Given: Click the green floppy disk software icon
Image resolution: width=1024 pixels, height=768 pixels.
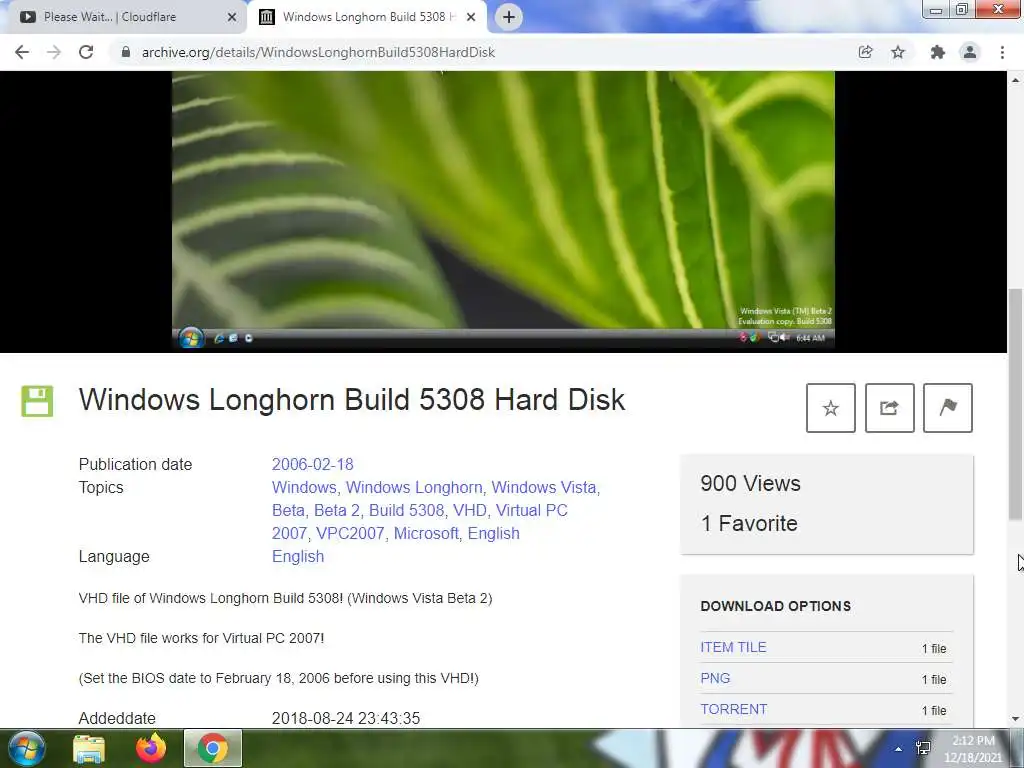Looking at the screenshot, I should point(37,401).
